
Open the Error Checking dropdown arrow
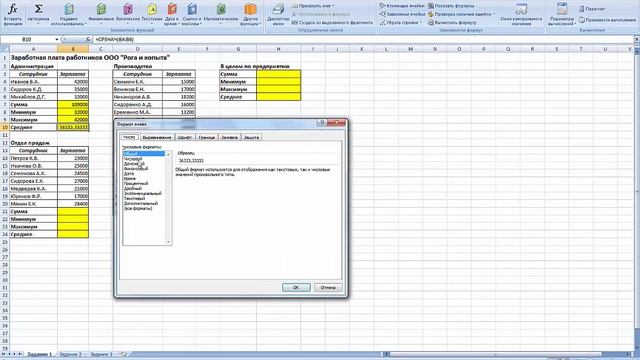click(x=494, y=14)
